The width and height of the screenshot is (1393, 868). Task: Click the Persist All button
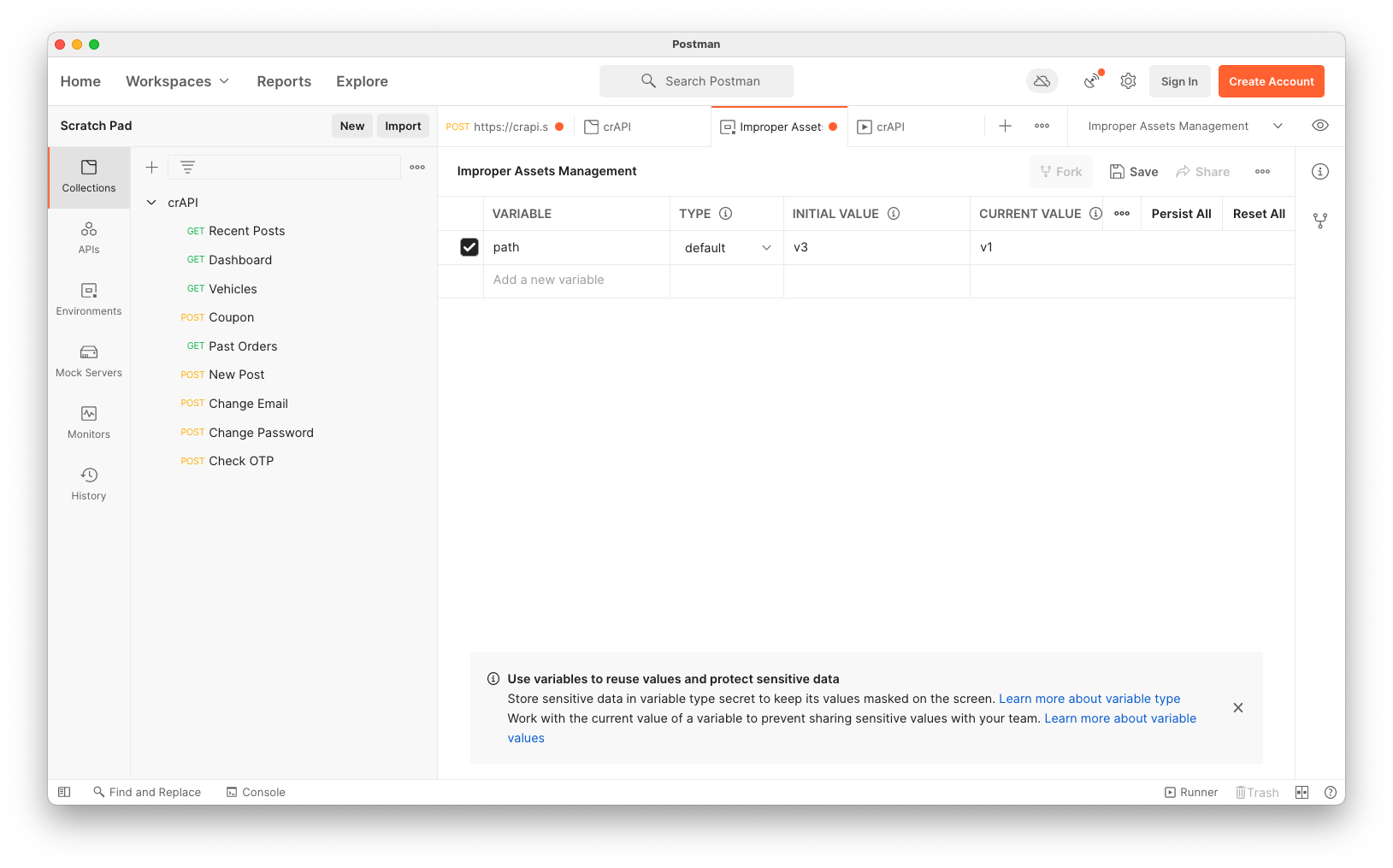coord(1181,214)
